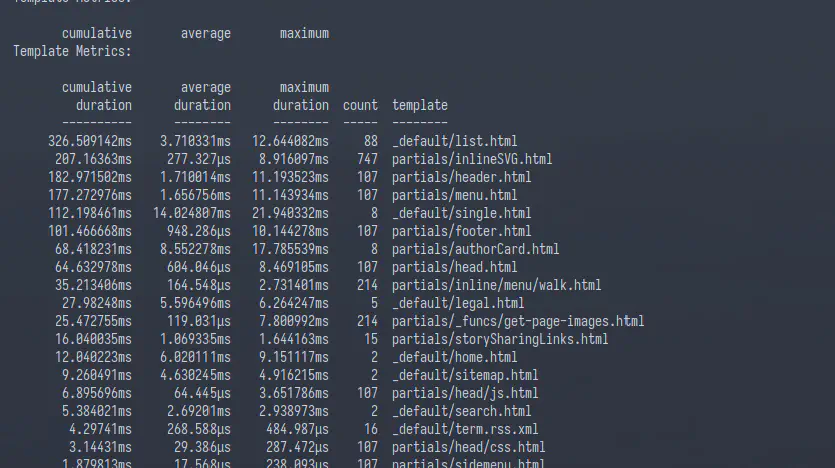Select cumulative value 326.509142ms

89,142
